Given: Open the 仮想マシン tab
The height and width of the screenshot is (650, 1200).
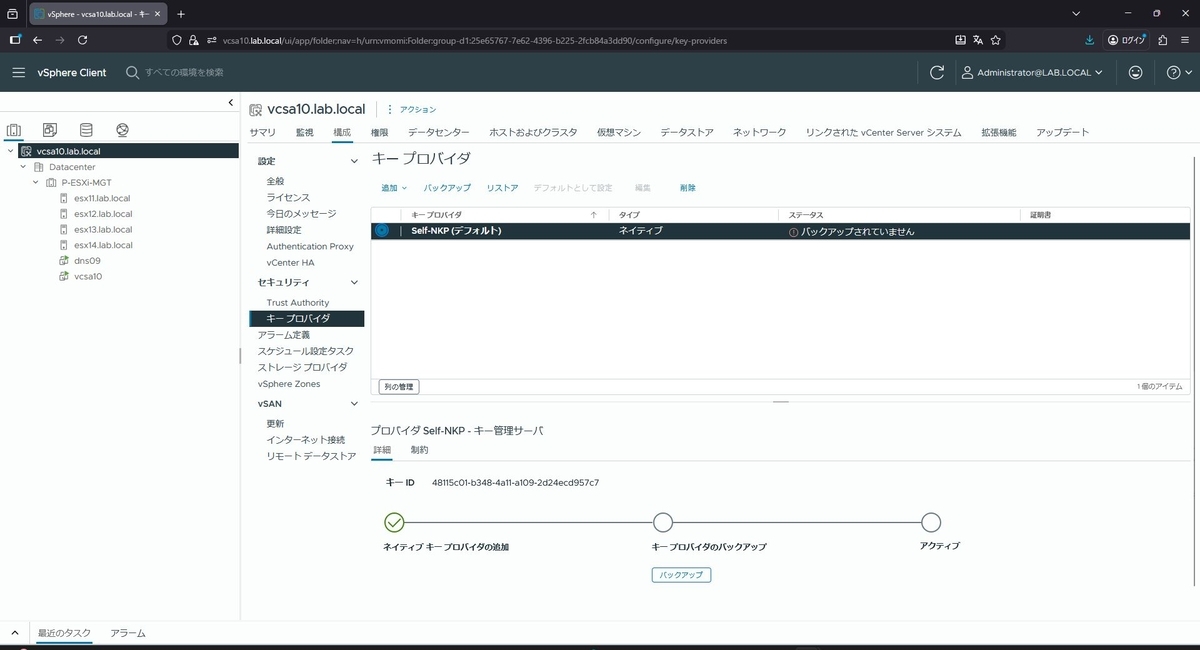Looking at the screenshot, I should (x=619, y=132).
